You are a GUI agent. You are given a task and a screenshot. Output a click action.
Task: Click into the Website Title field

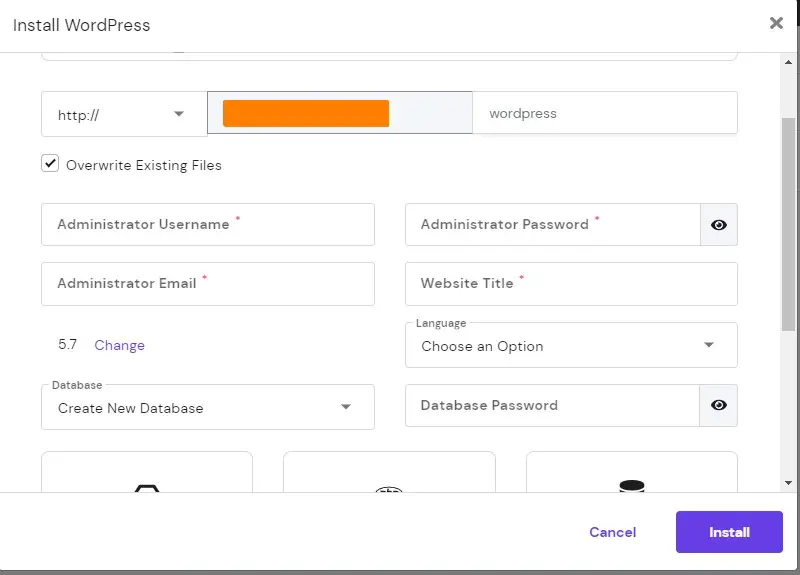[x=571, y=284]
